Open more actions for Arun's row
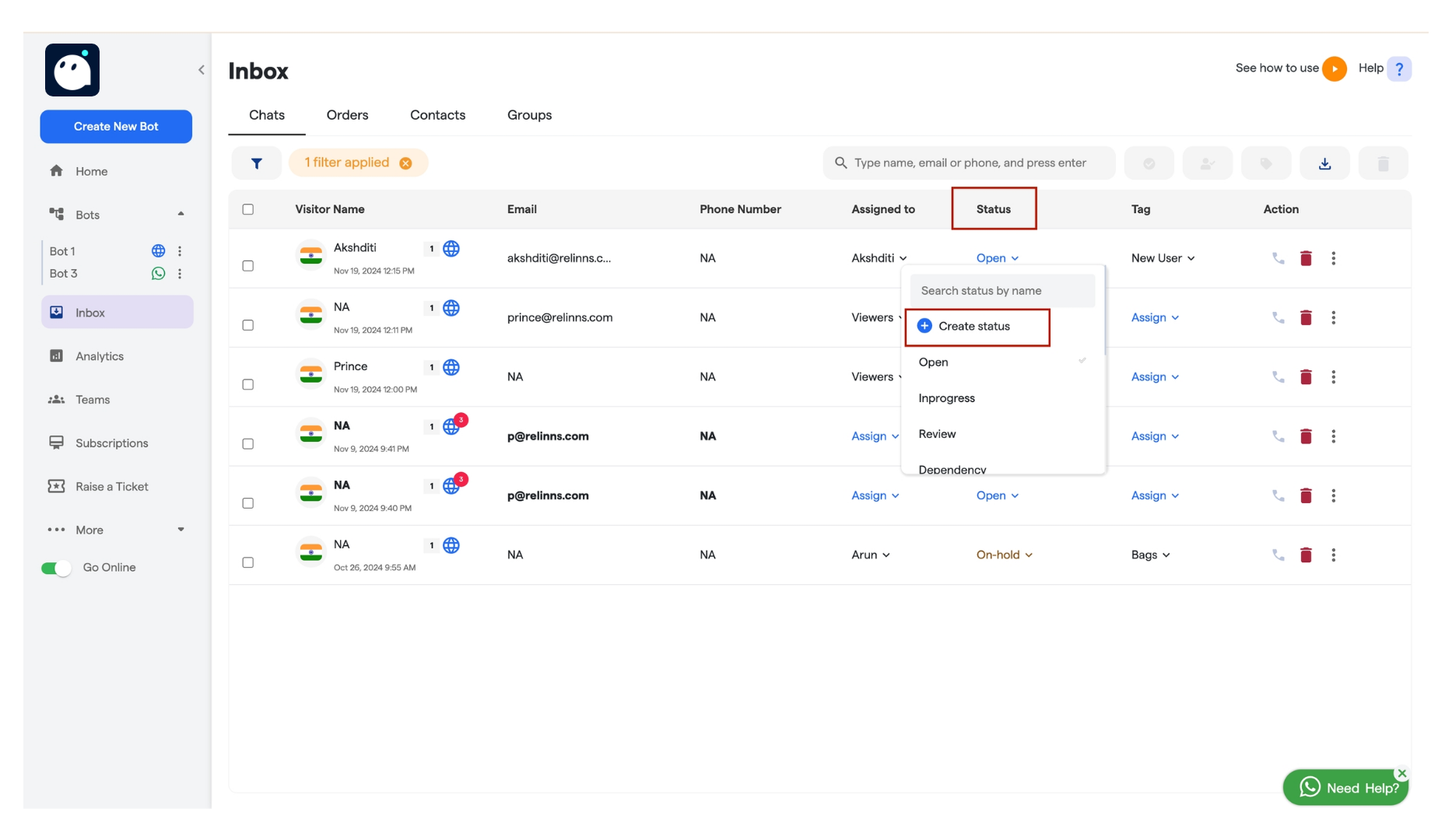 tap(1333, 555)
